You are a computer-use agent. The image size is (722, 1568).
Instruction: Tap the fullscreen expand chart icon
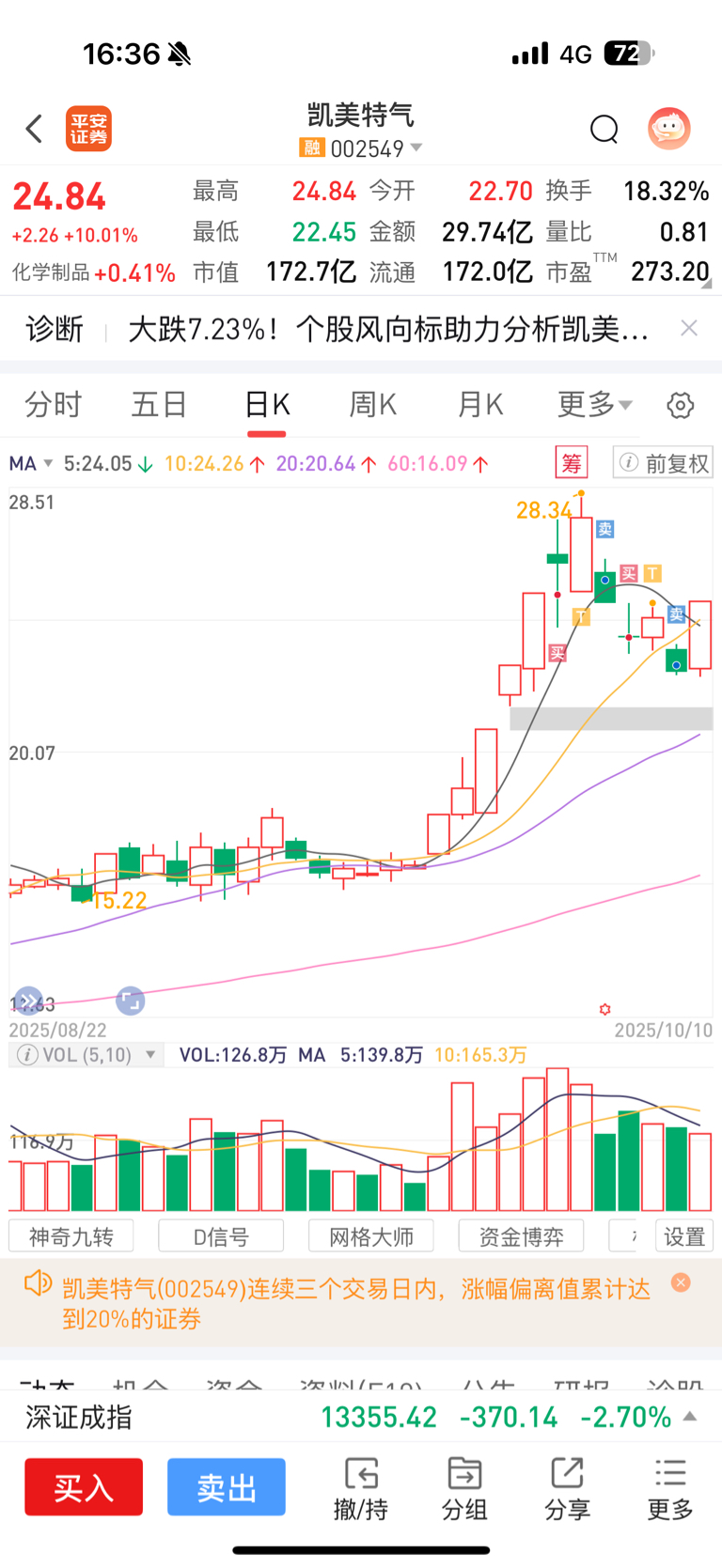[130, 1001]
